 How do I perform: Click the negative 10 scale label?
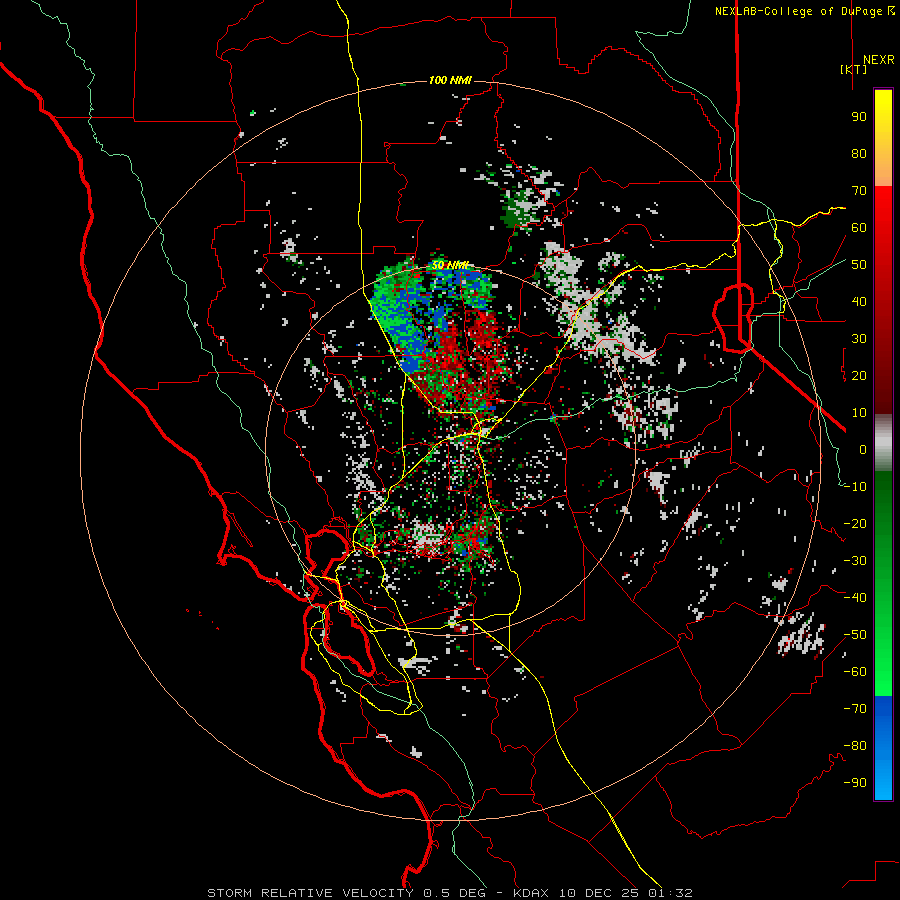[855, 487]
